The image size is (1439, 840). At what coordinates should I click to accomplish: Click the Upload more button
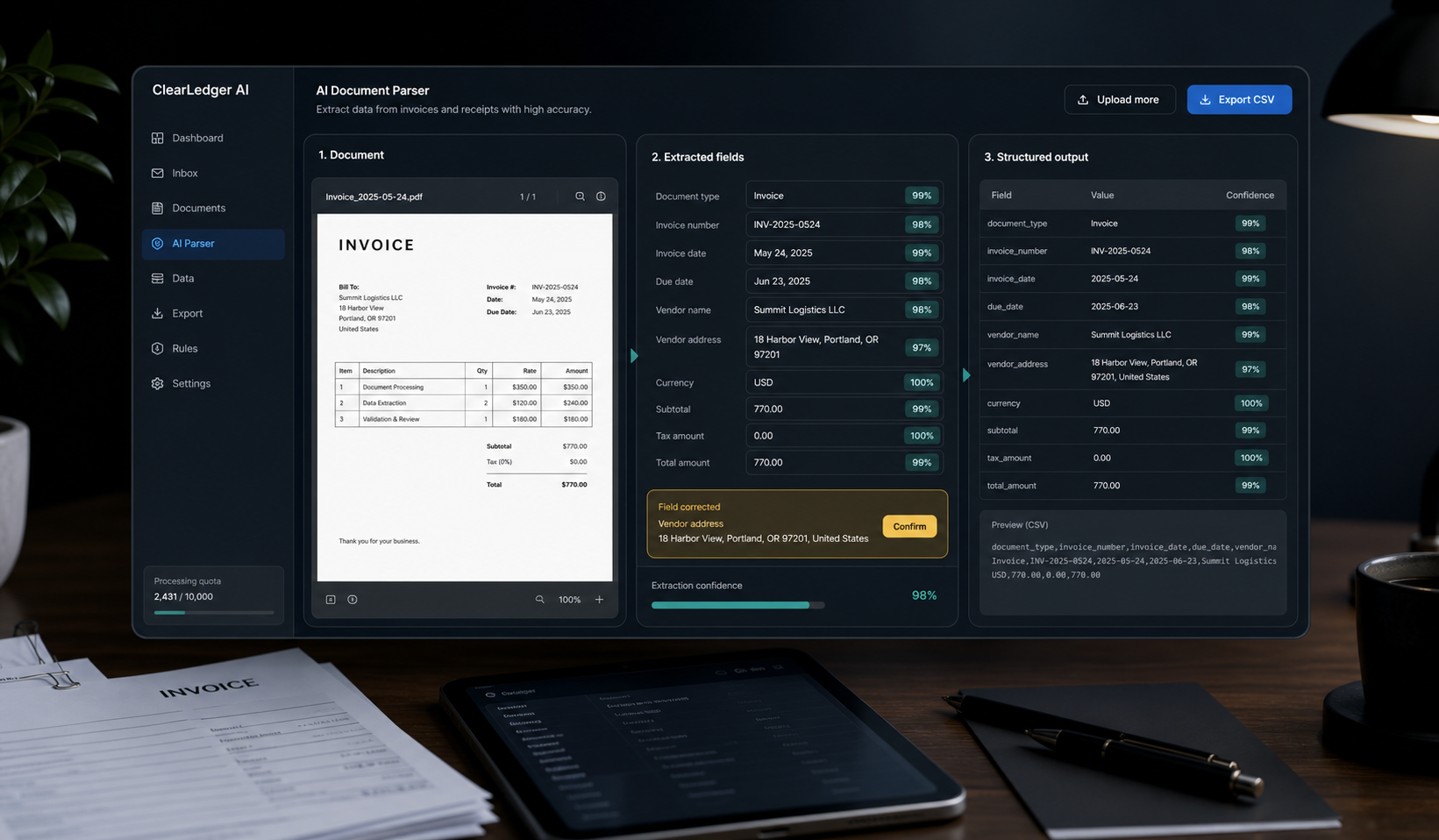[1120, 100]
